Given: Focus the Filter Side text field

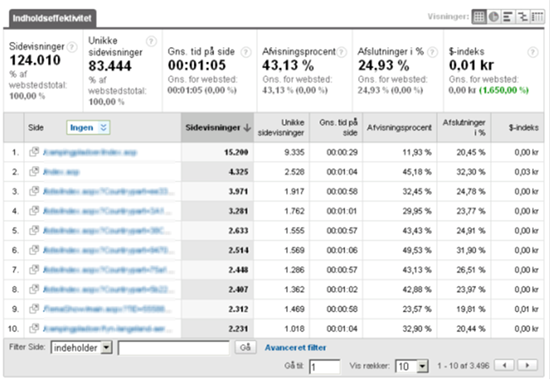Looking at the screenshot, I should [x=174, y=348].
